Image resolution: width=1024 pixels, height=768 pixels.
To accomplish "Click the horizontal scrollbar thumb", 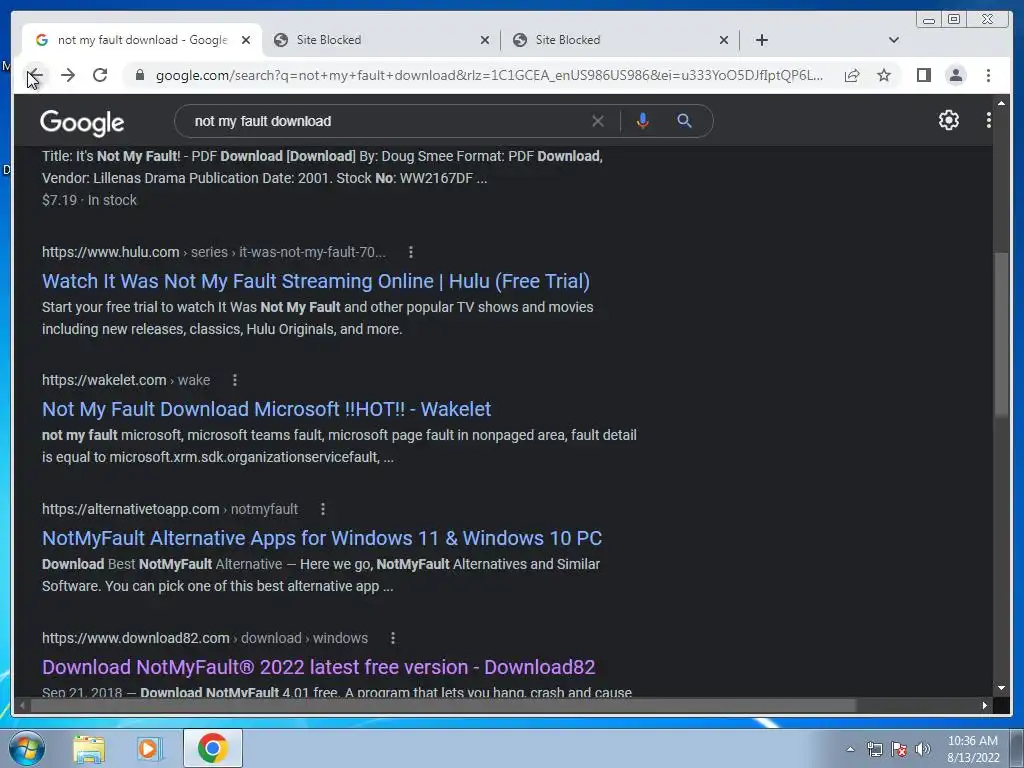I will [443, 705].
